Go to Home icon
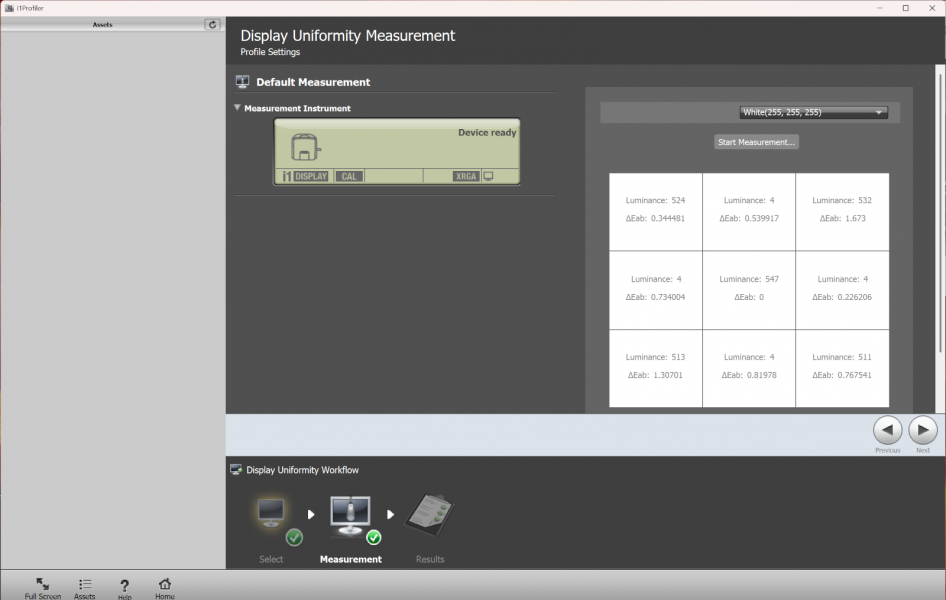Viewport: 946px width, 600px height. pos(165,584)
